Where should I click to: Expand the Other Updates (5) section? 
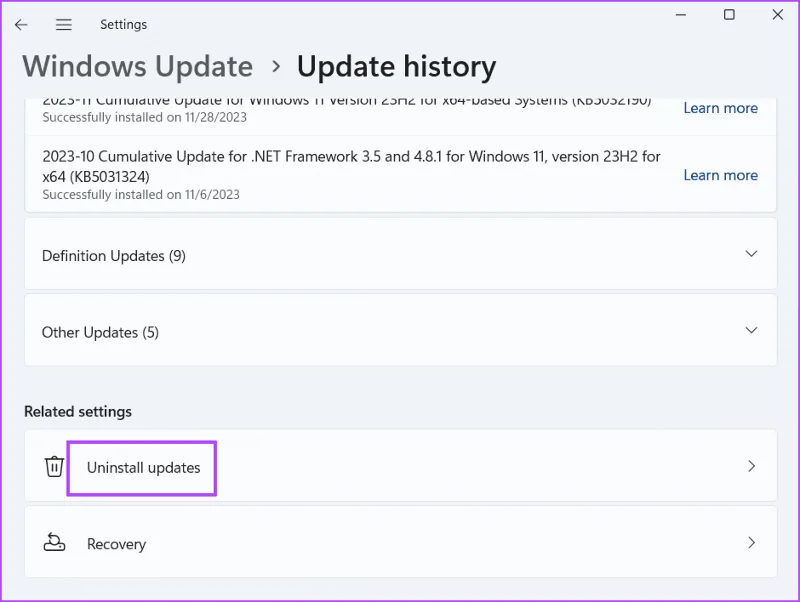tap(751, 330)
